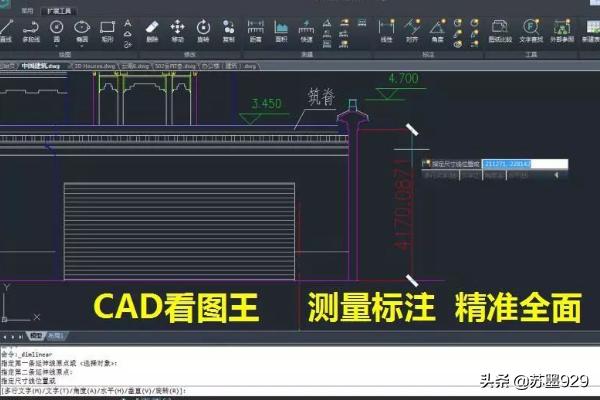This screenshot has height=400, width=600.
Task: Add a 角度 angle dimension
Action: pos(437,31)
